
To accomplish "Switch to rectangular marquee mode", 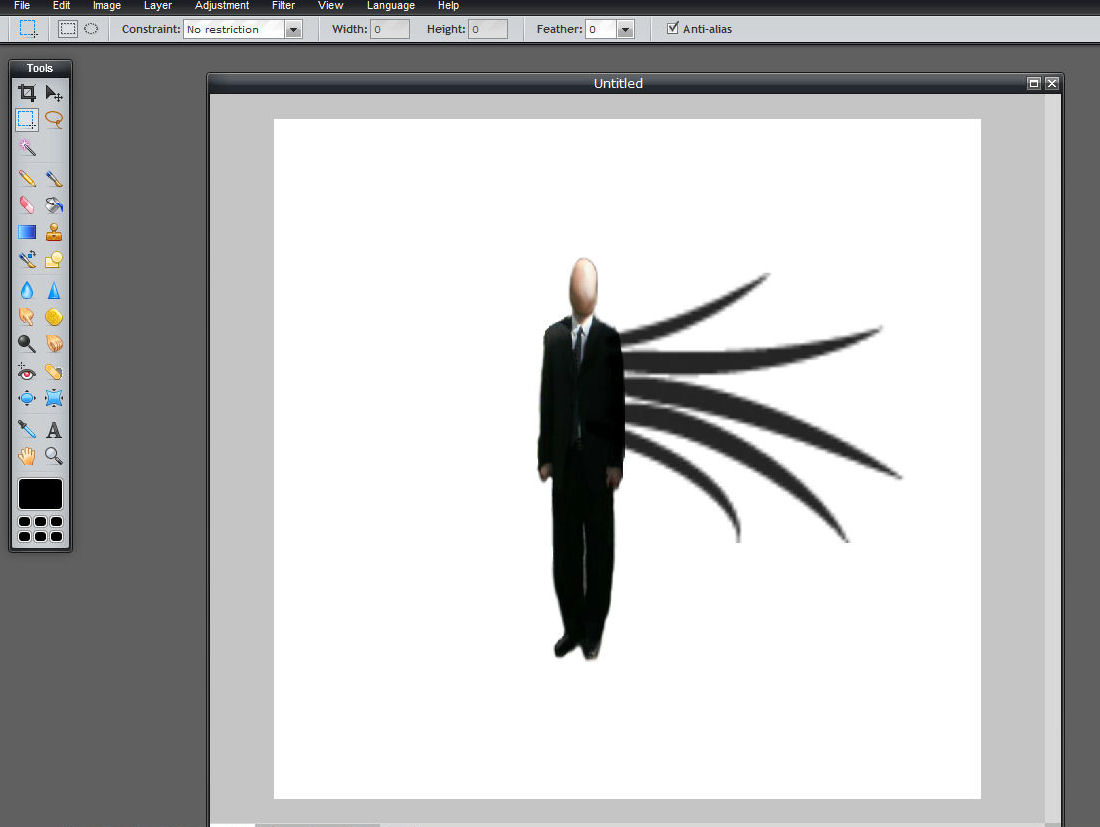I will pos(67,29).
